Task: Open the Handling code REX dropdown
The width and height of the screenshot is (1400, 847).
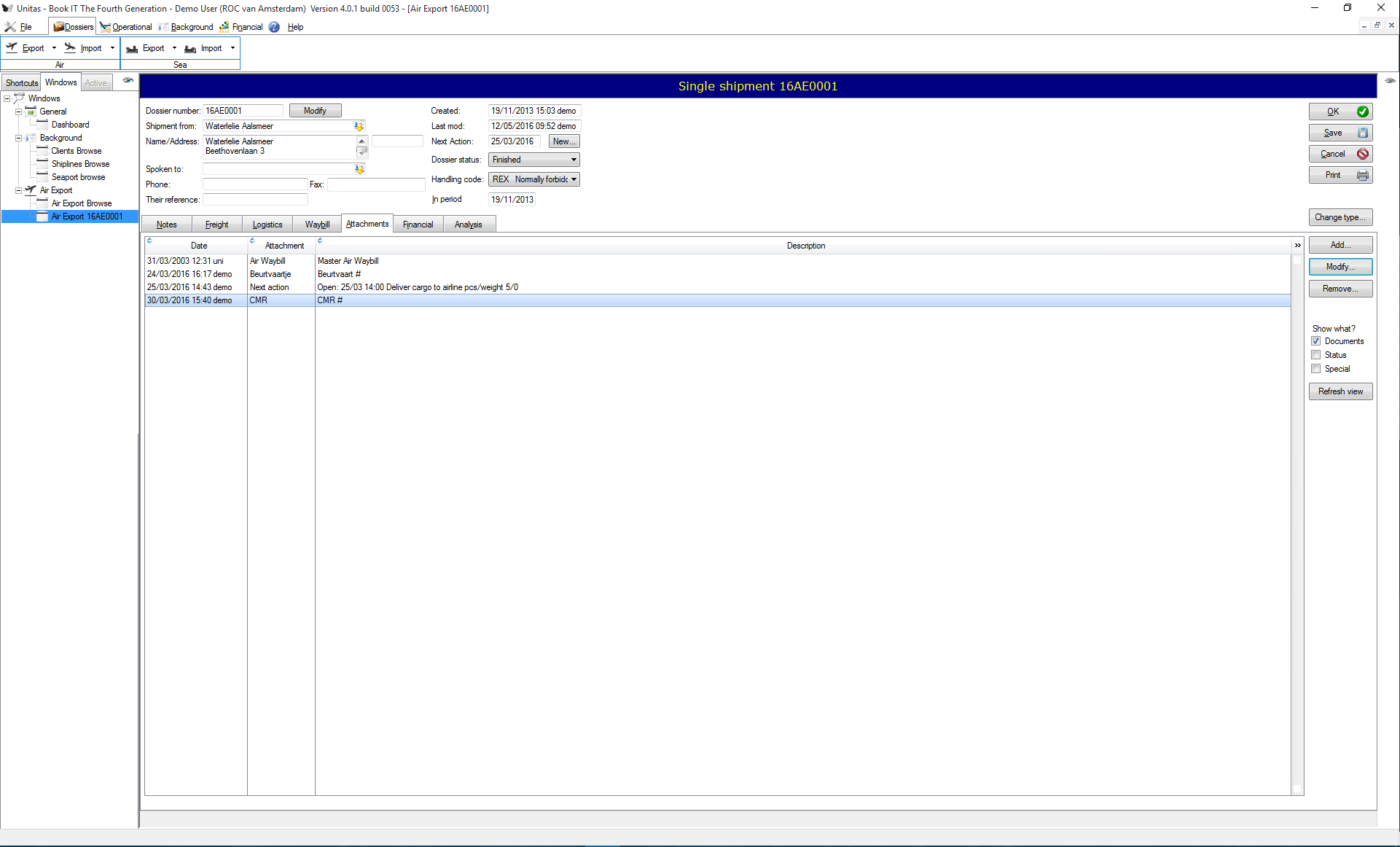Action: click(x=574, y=179)
